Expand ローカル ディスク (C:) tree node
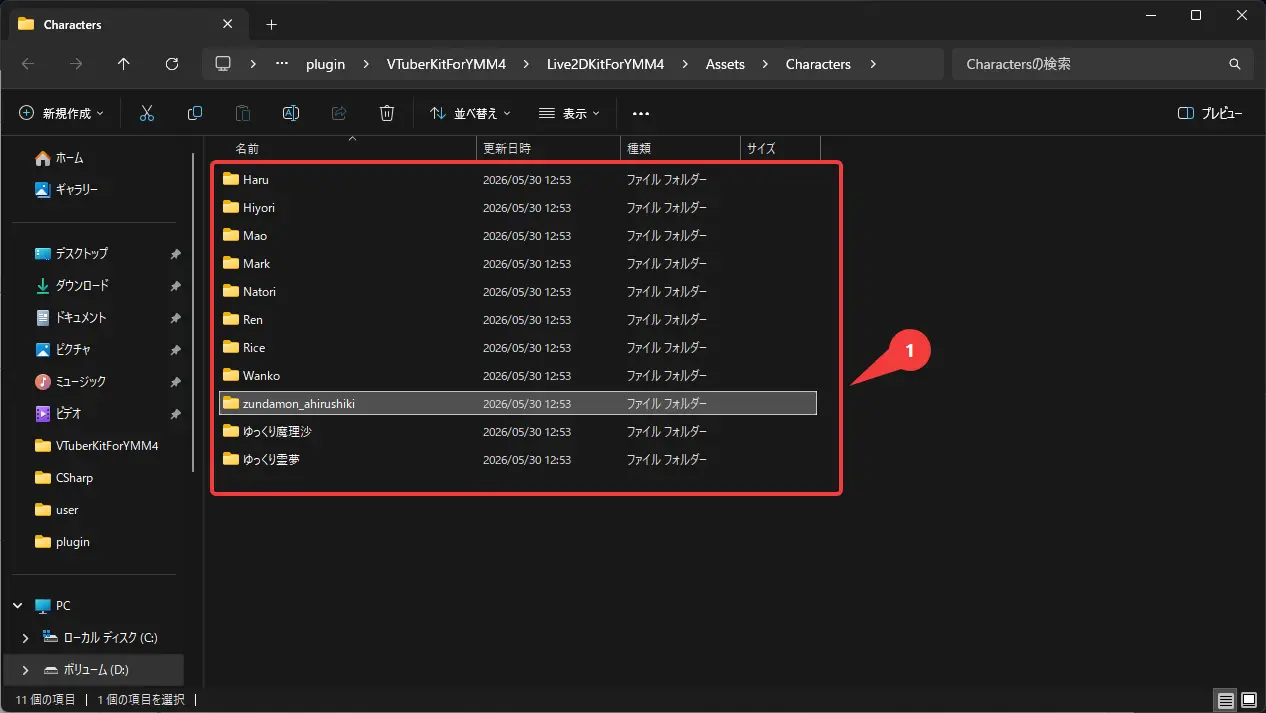Viewport: 1266px width, 713px height. click(x=26, y=637)
